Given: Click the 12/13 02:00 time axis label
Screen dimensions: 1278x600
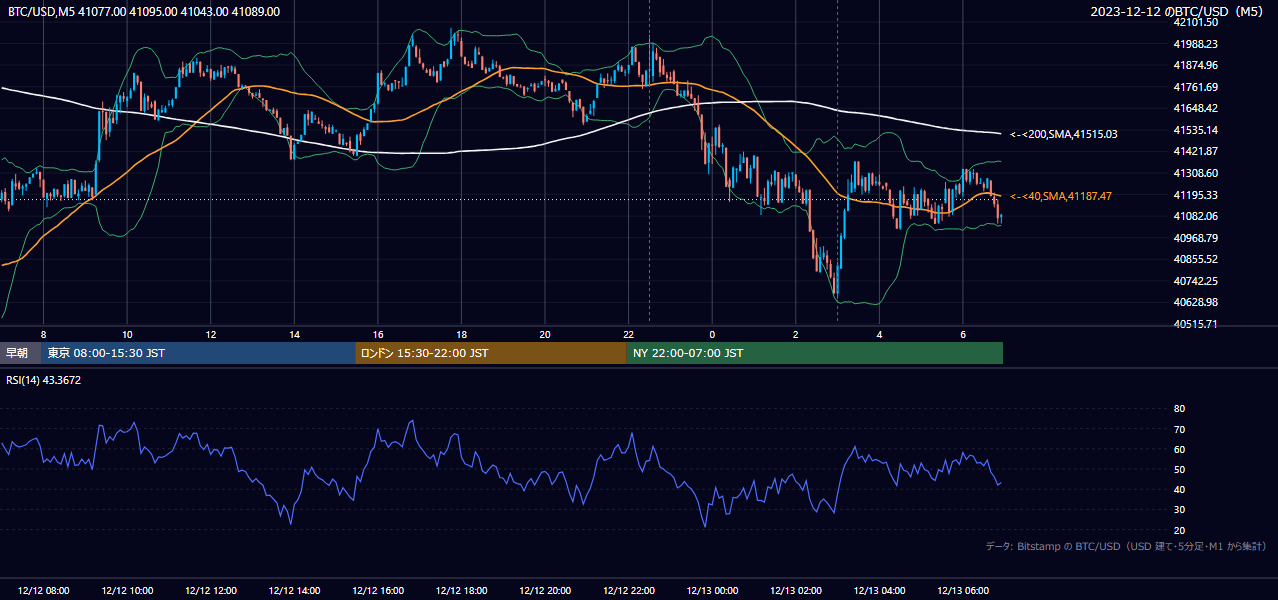Looking at the screenshot, I should coord(796,590).
